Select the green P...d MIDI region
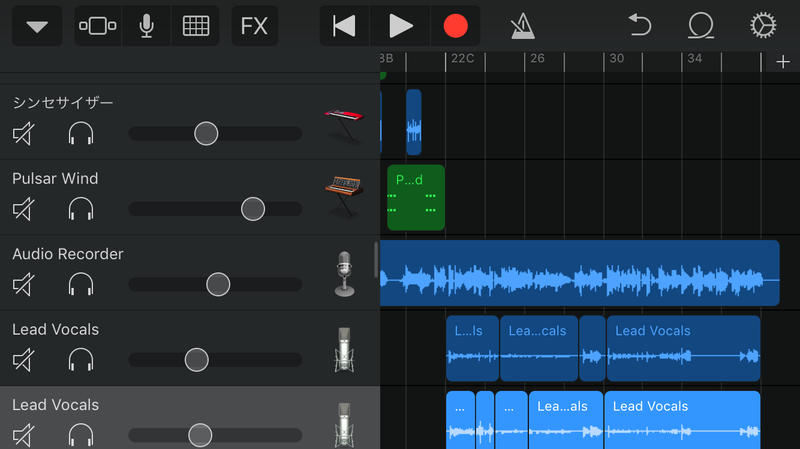 [416, 197]
